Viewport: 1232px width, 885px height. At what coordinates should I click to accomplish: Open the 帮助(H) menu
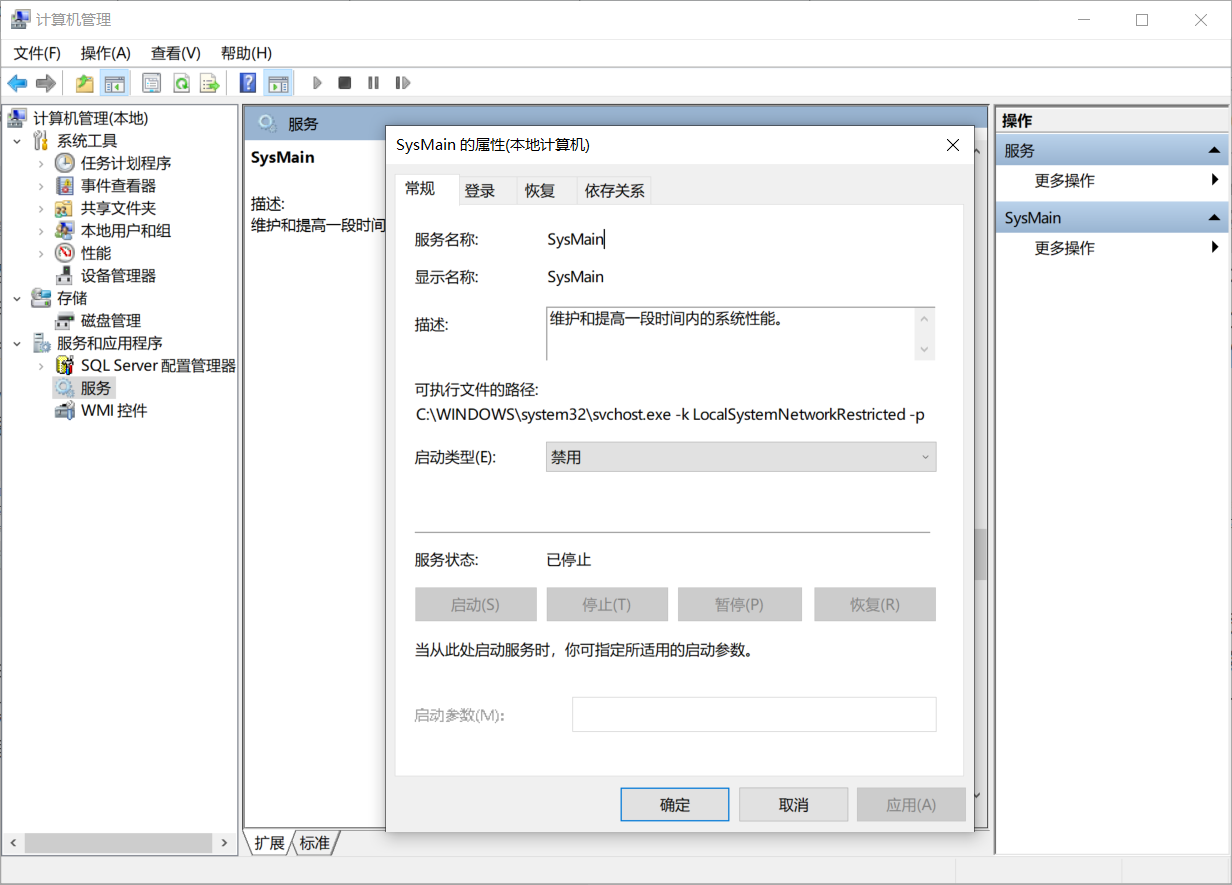[x=246, y=53]
